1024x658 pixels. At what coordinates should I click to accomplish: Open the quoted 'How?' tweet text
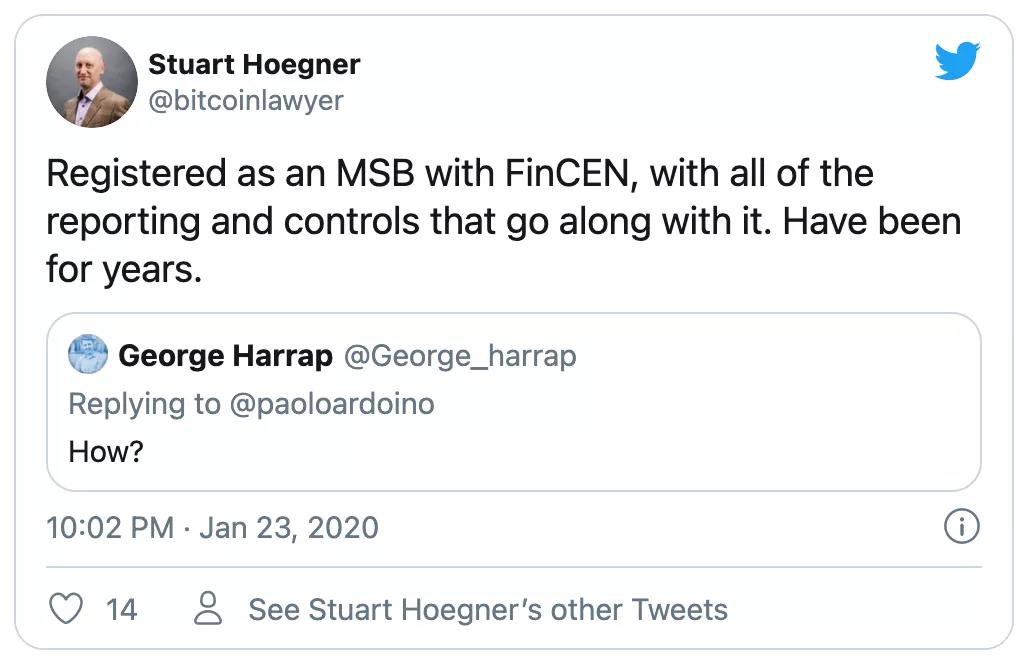106,451
